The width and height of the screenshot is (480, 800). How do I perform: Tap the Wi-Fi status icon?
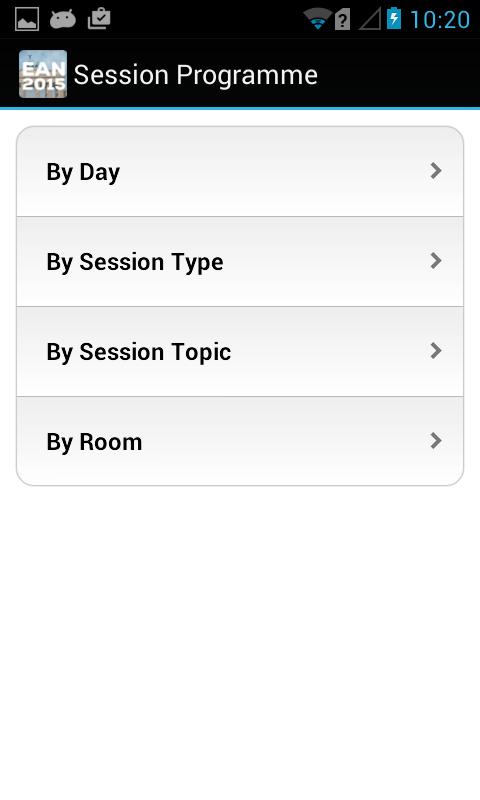click(x=317, y=19)
